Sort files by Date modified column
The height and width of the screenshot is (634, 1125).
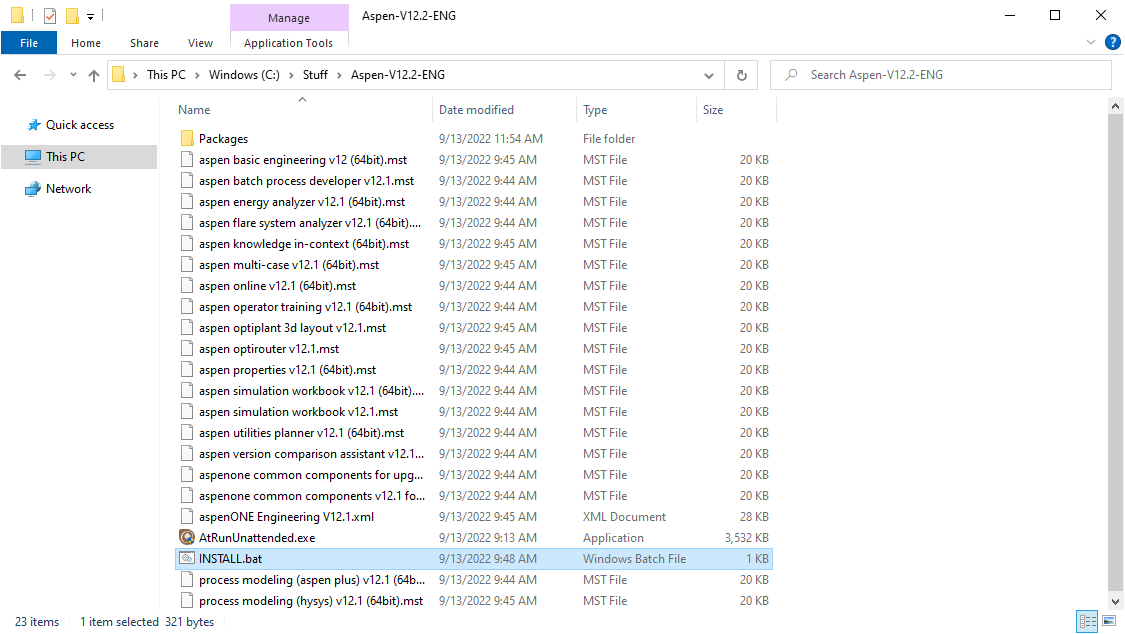(x=476, y=110)
